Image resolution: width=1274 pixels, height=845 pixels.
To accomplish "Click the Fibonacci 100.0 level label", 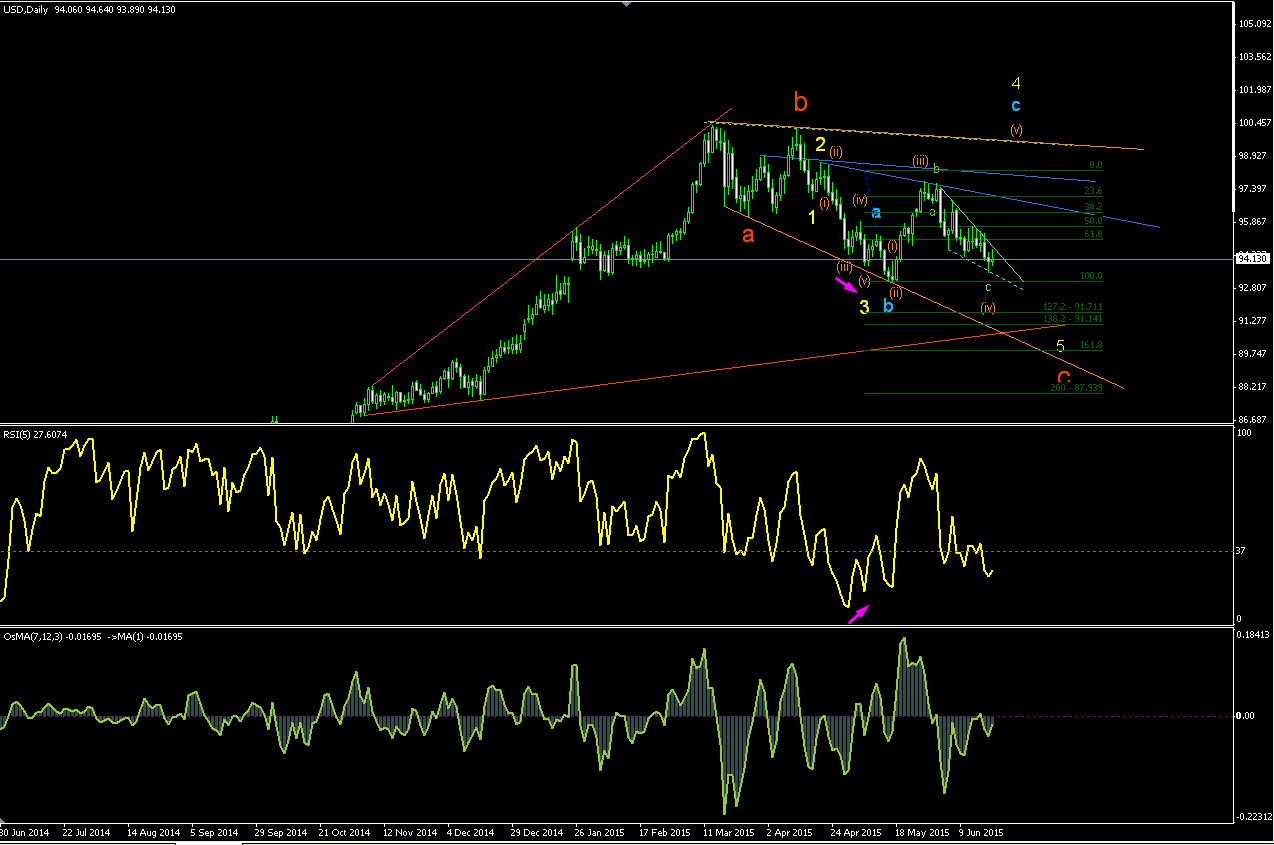I will tap(1091, 276).
